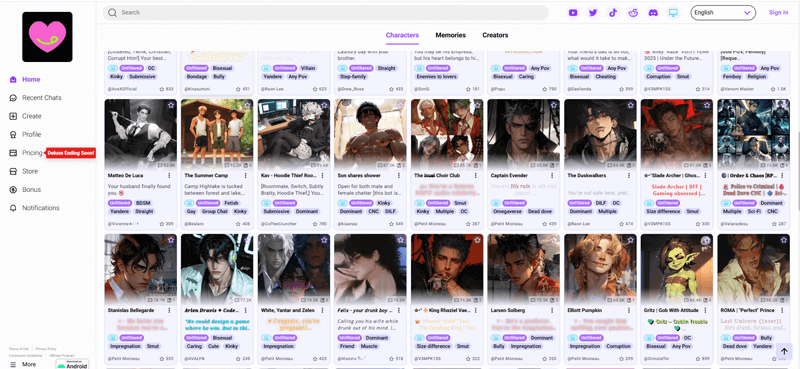Screen dimensions: 800x369
Task: Open Notifications from the sidebar
Action: 34,208
